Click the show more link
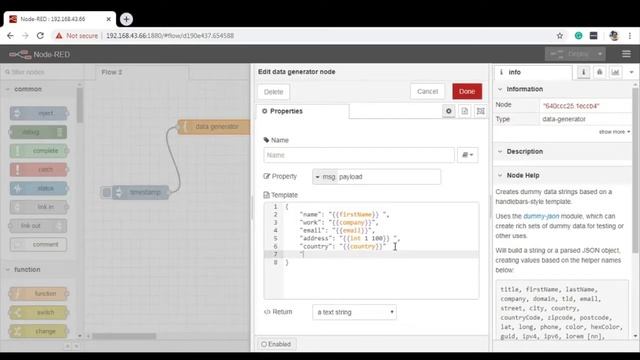640x360 pixels. pyautogui.click(x=614, y=132)
